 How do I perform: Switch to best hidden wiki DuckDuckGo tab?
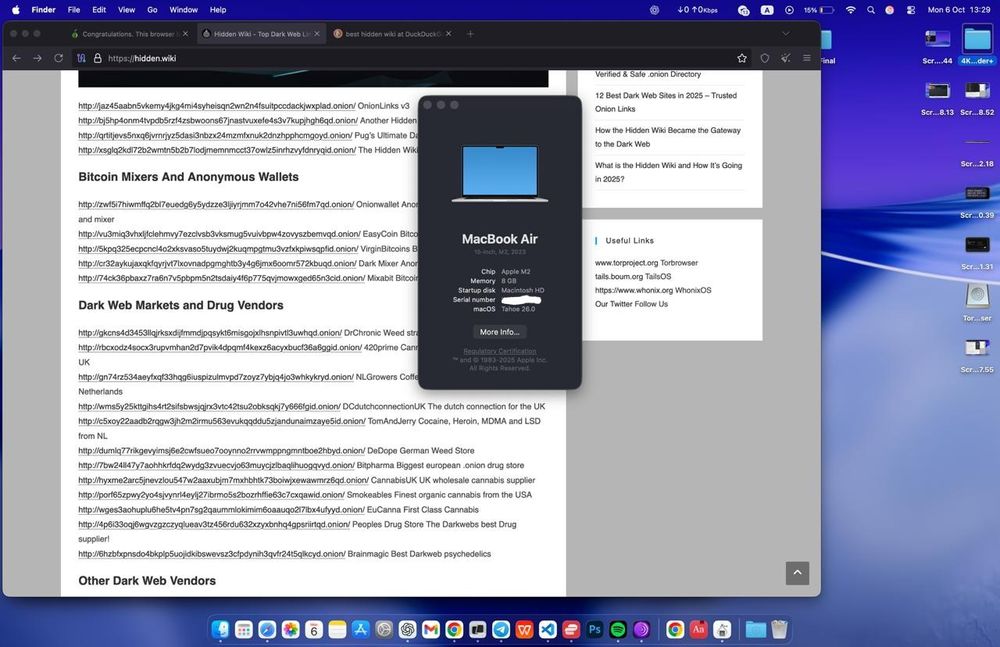click(x=393, y=34)
